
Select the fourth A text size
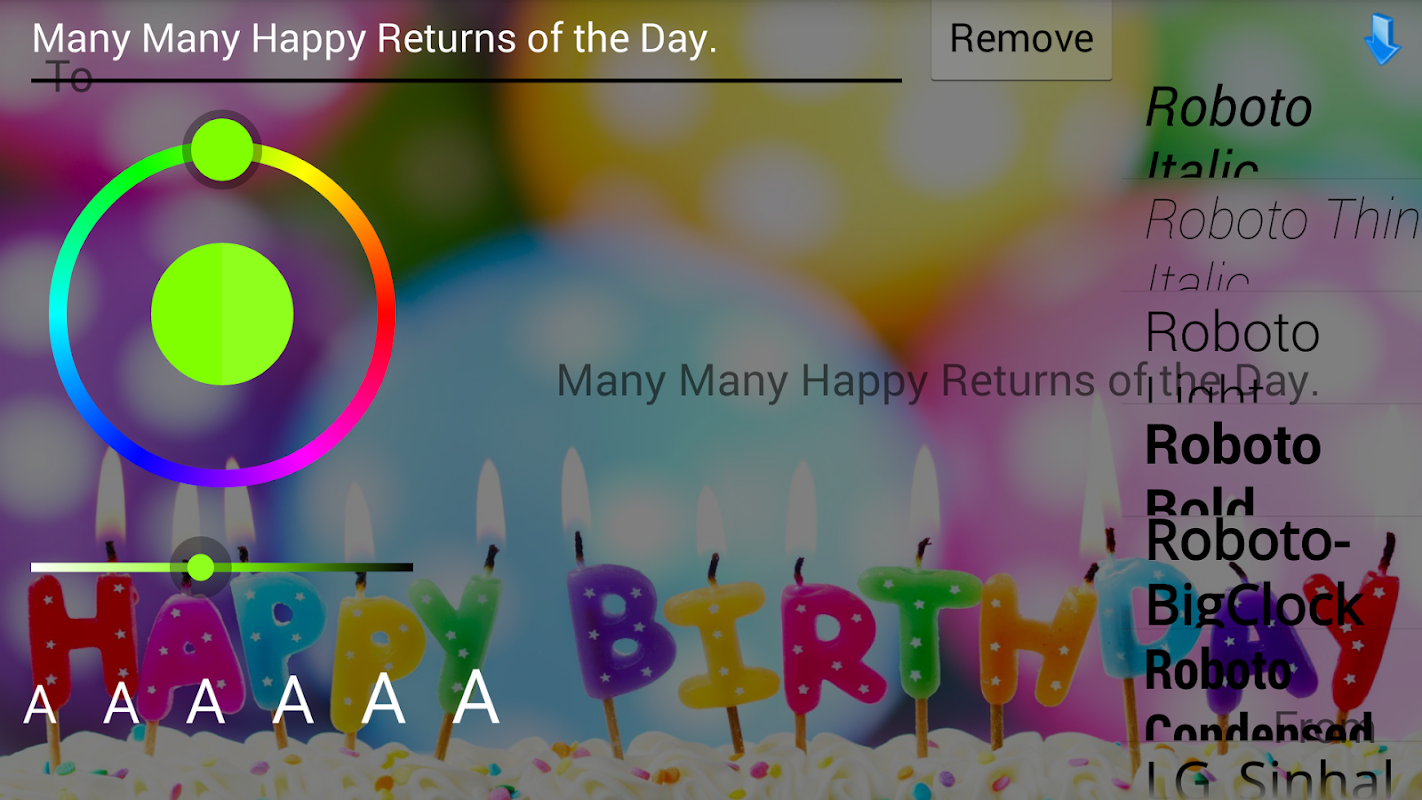click(293, 700)
